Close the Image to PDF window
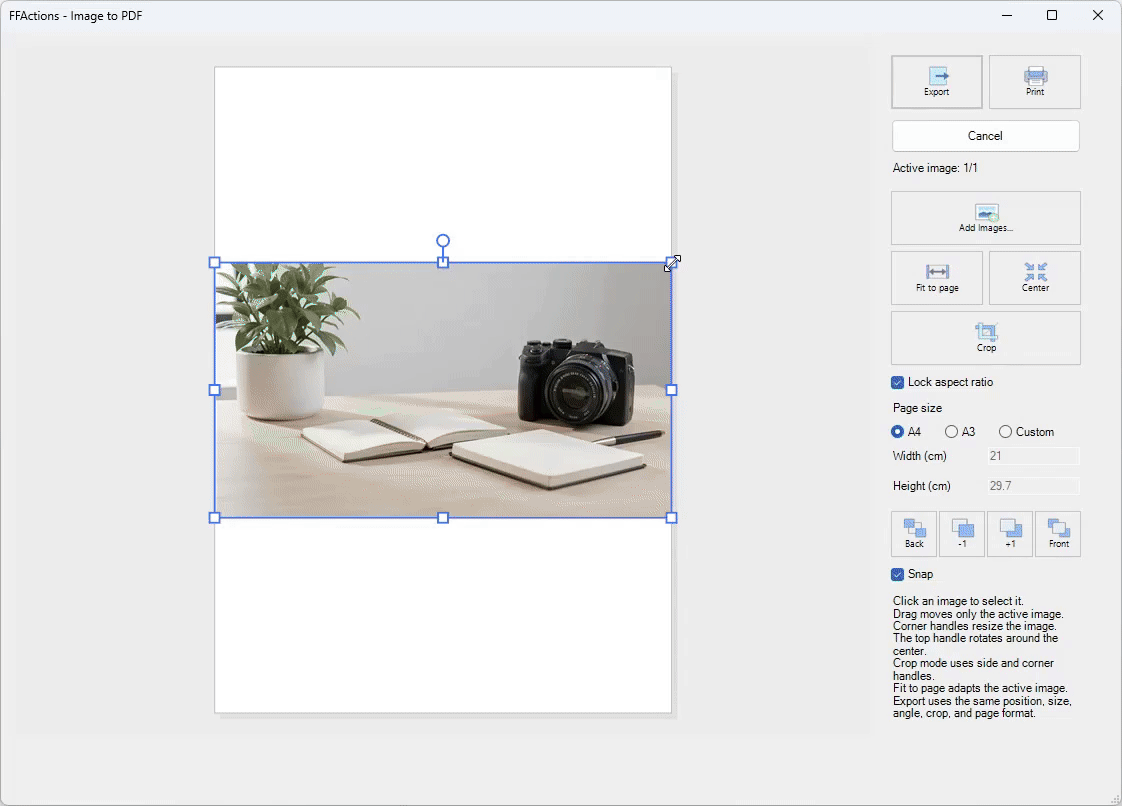The width and height of the screenshot is (1122, 806). [1098, 15]
